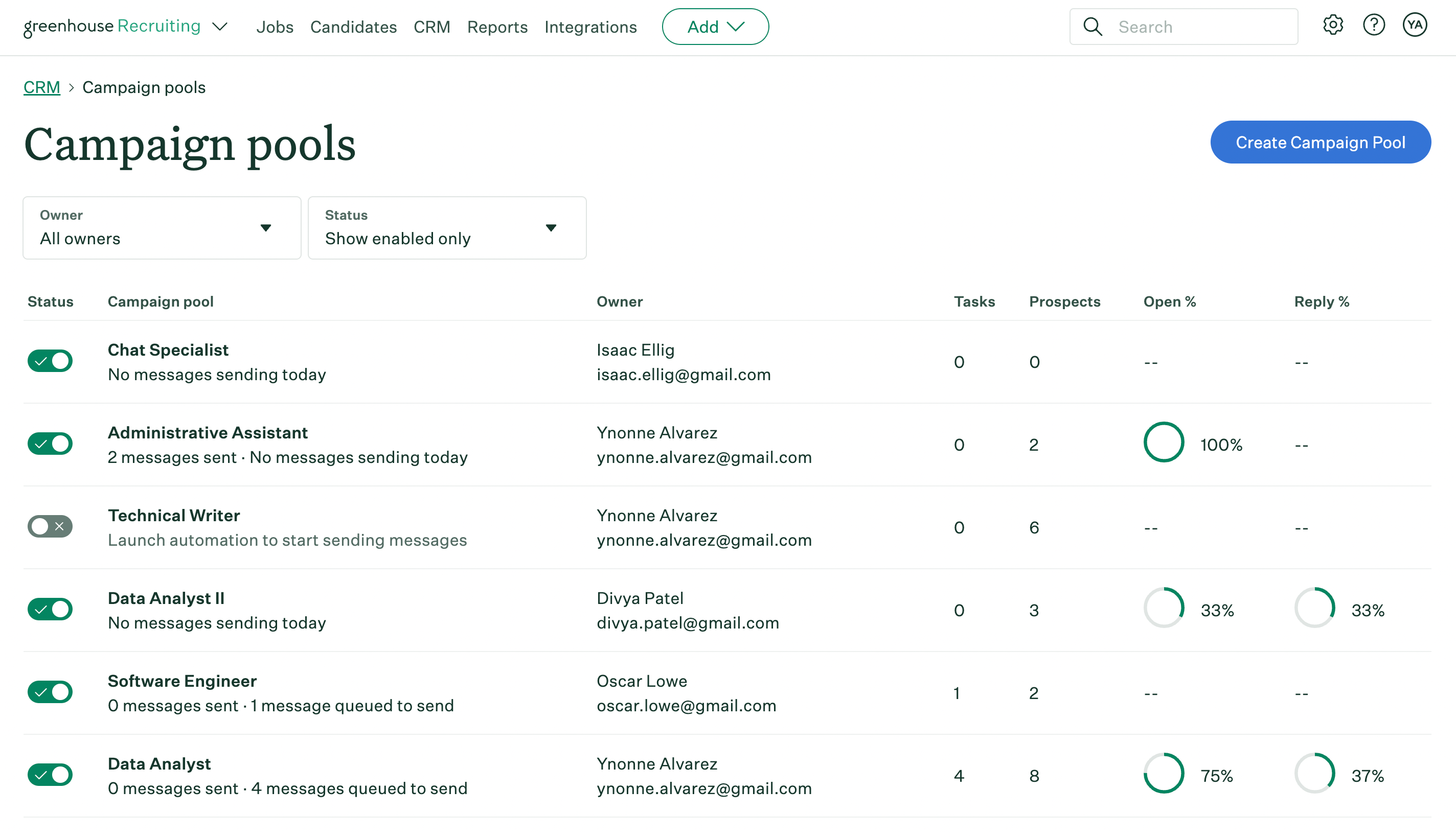Toggle off the Administrative Assistant campaign

click(51, 443)
